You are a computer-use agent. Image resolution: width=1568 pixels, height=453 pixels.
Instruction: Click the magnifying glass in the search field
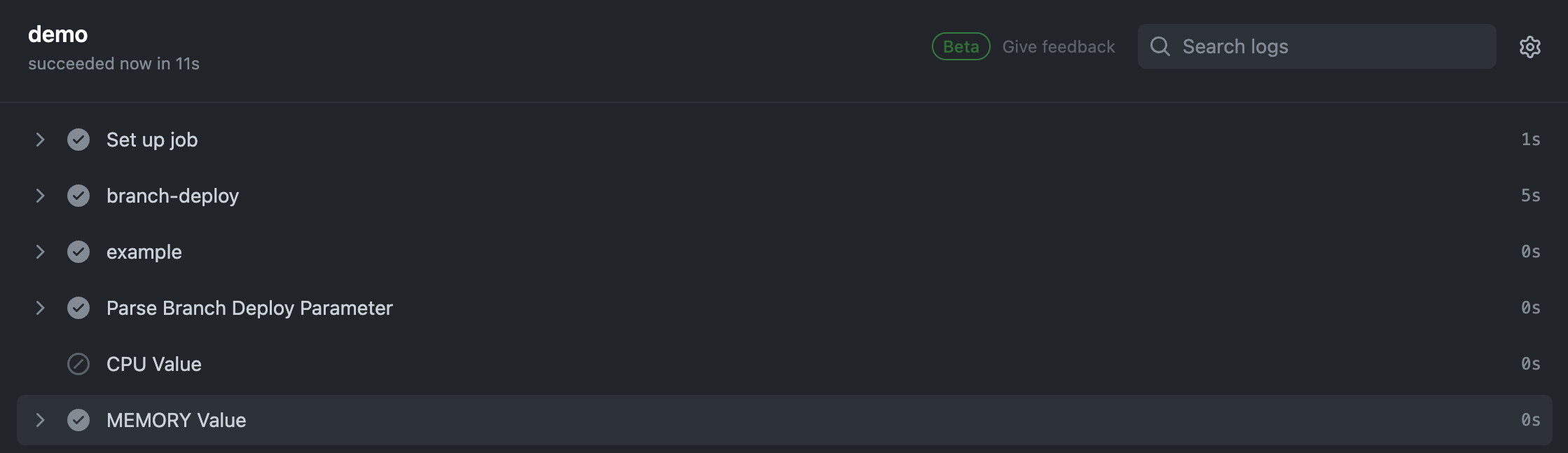tap(1161, 46)
